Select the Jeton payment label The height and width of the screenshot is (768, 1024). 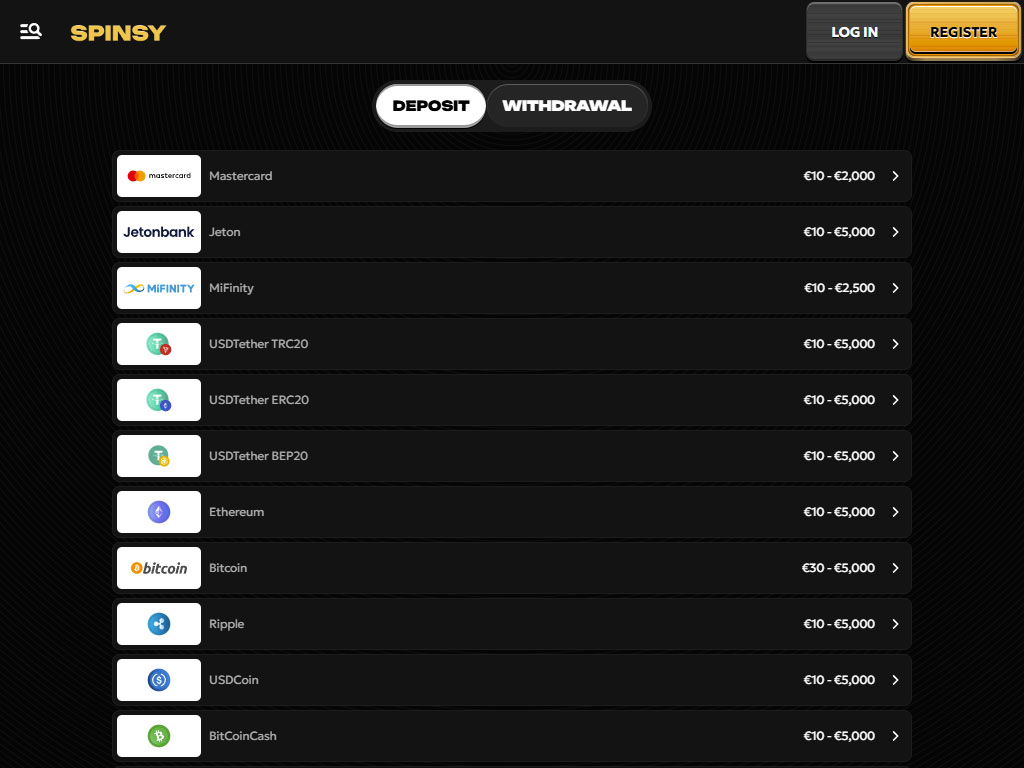(x=225, y=232)
